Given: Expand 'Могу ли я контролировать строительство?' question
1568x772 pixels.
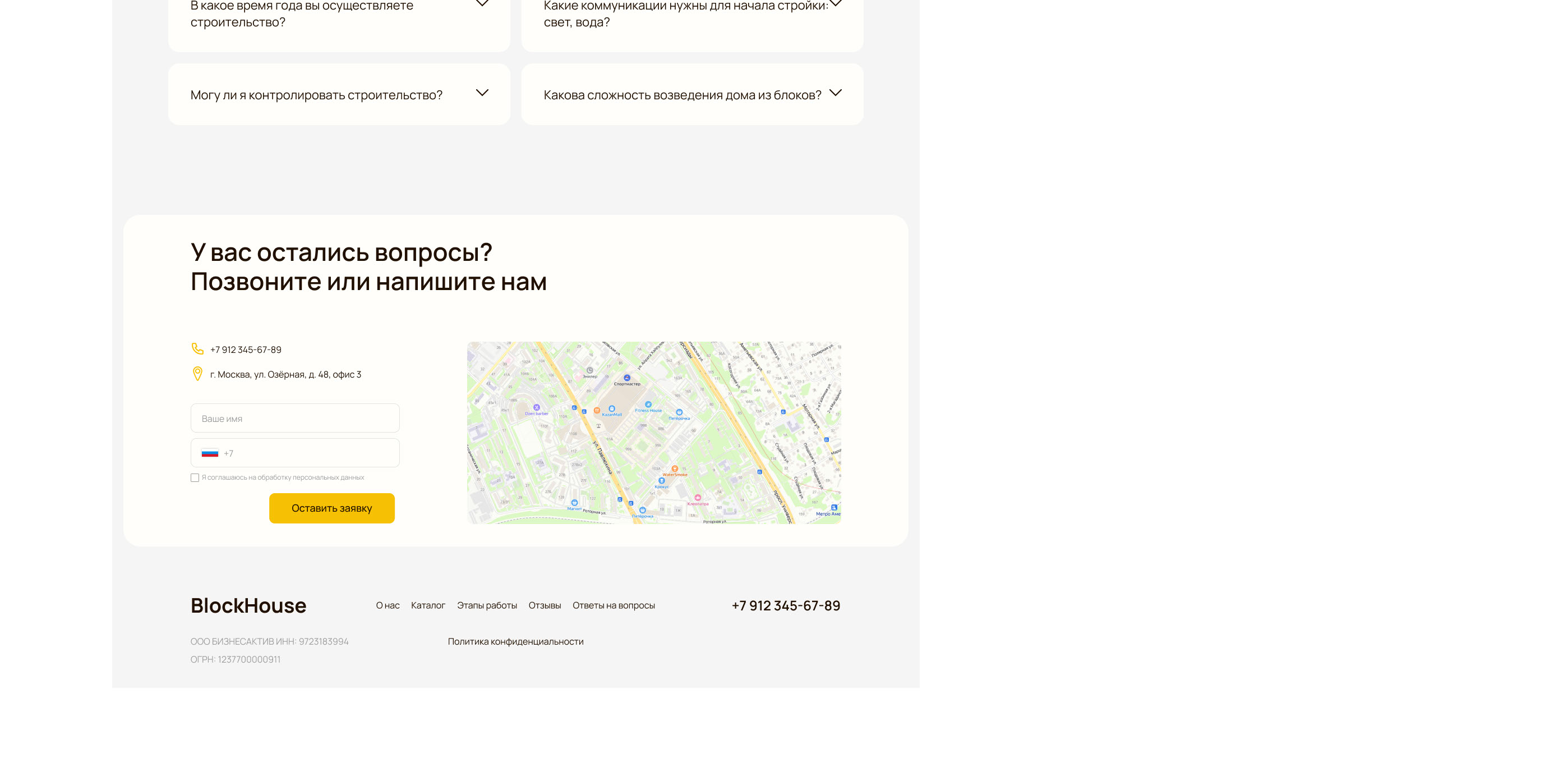Looking at the screenshot, I should (482, 93).
